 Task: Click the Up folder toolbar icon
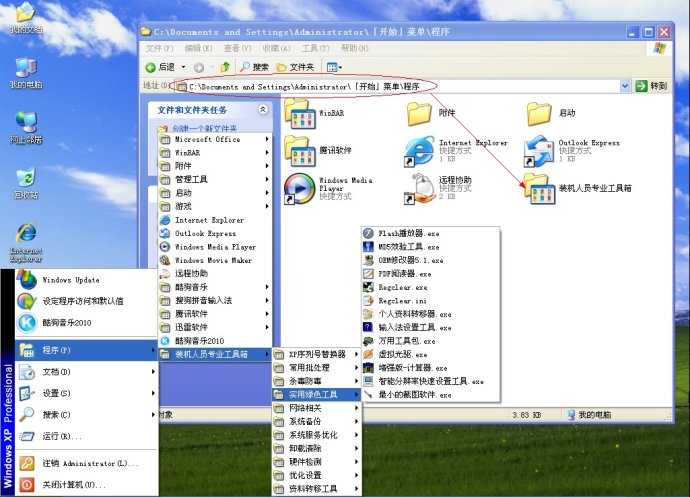(x=225, y=67)
